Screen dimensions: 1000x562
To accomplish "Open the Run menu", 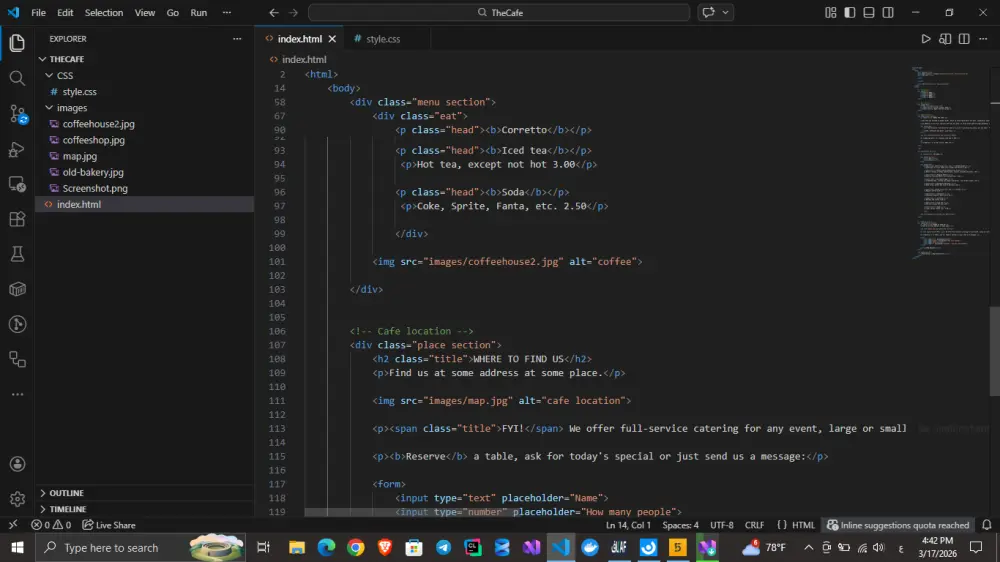I will (x=198, y=13).
